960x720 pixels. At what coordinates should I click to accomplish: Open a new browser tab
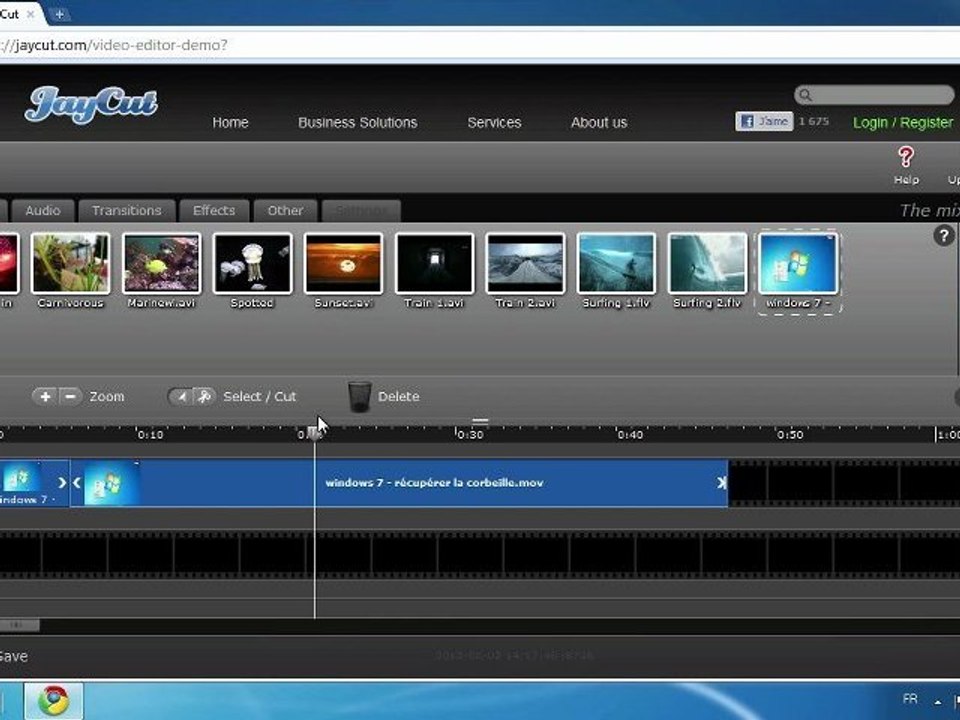pyautogui.click(x=59, y=14)
